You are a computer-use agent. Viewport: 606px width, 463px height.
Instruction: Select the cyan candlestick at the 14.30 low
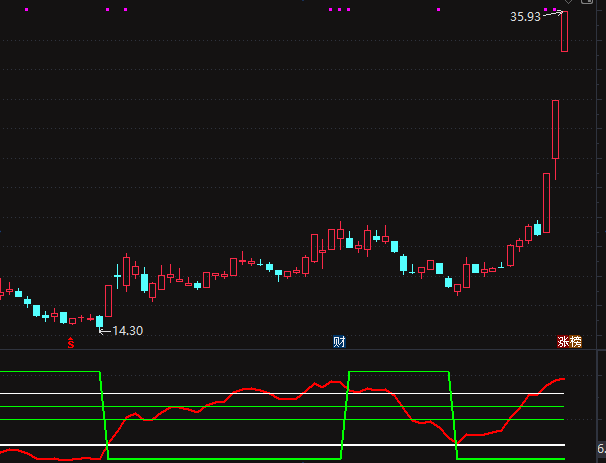pyautogui.click(x=99, y=322)
